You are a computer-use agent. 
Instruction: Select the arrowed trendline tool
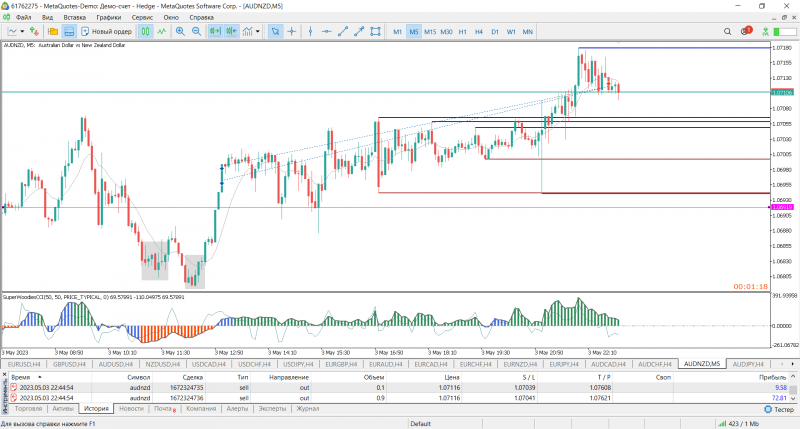pos(359,32)
